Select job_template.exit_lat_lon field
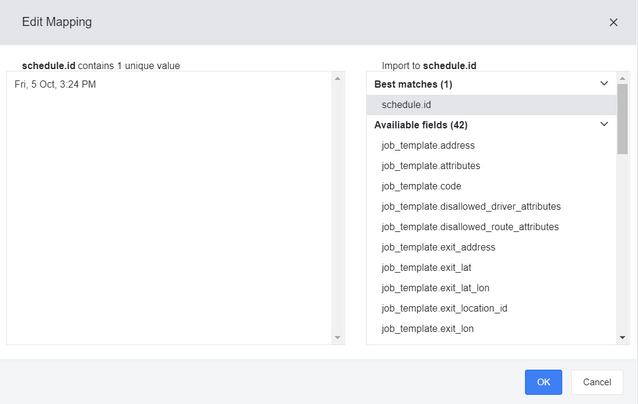The image size is (638, 404). click(435, 288)
